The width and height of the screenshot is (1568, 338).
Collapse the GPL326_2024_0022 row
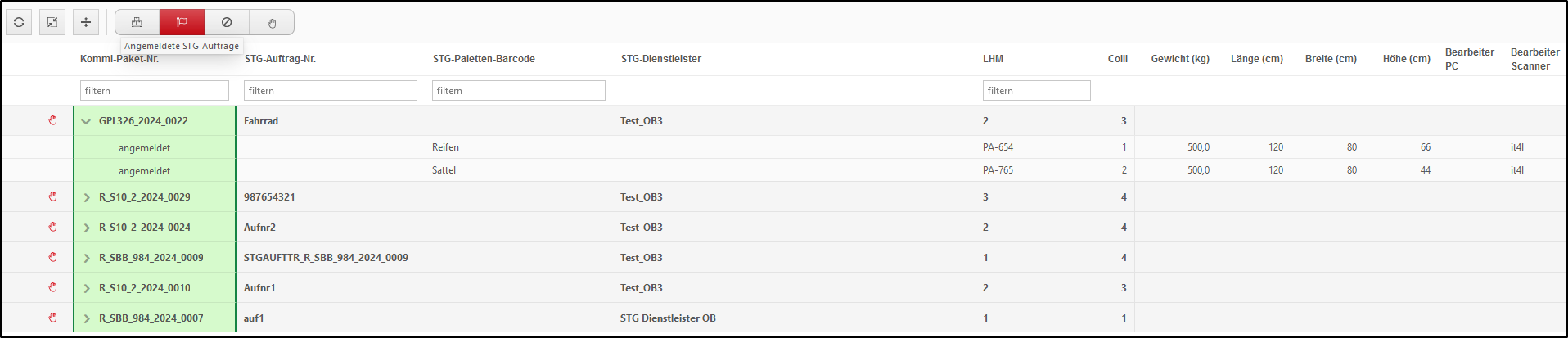point(86,121)
